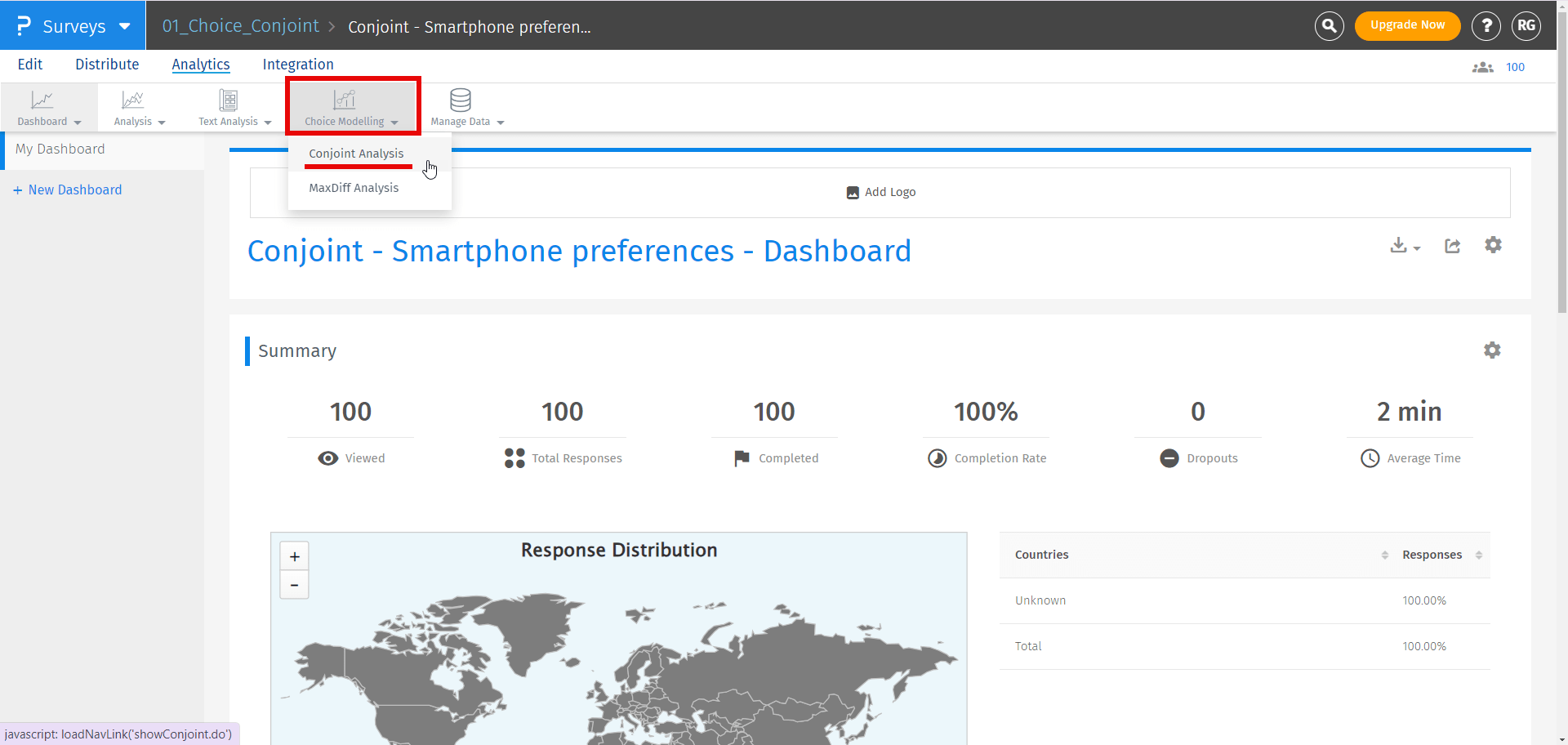Image resolution: width=1568 pixels, height=745 pixels.
Task: Zoom out on Response Distribution map
Action: coord(294,585)
